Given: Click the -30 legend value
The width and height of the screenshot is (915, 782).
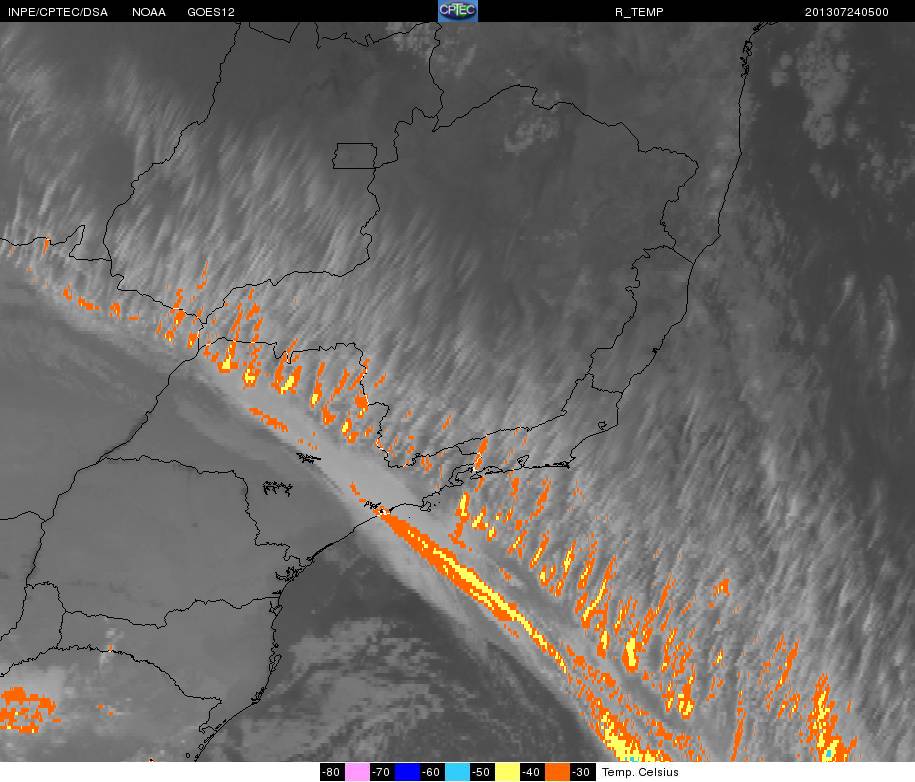Looking at the screenshot, I should 582,772.
